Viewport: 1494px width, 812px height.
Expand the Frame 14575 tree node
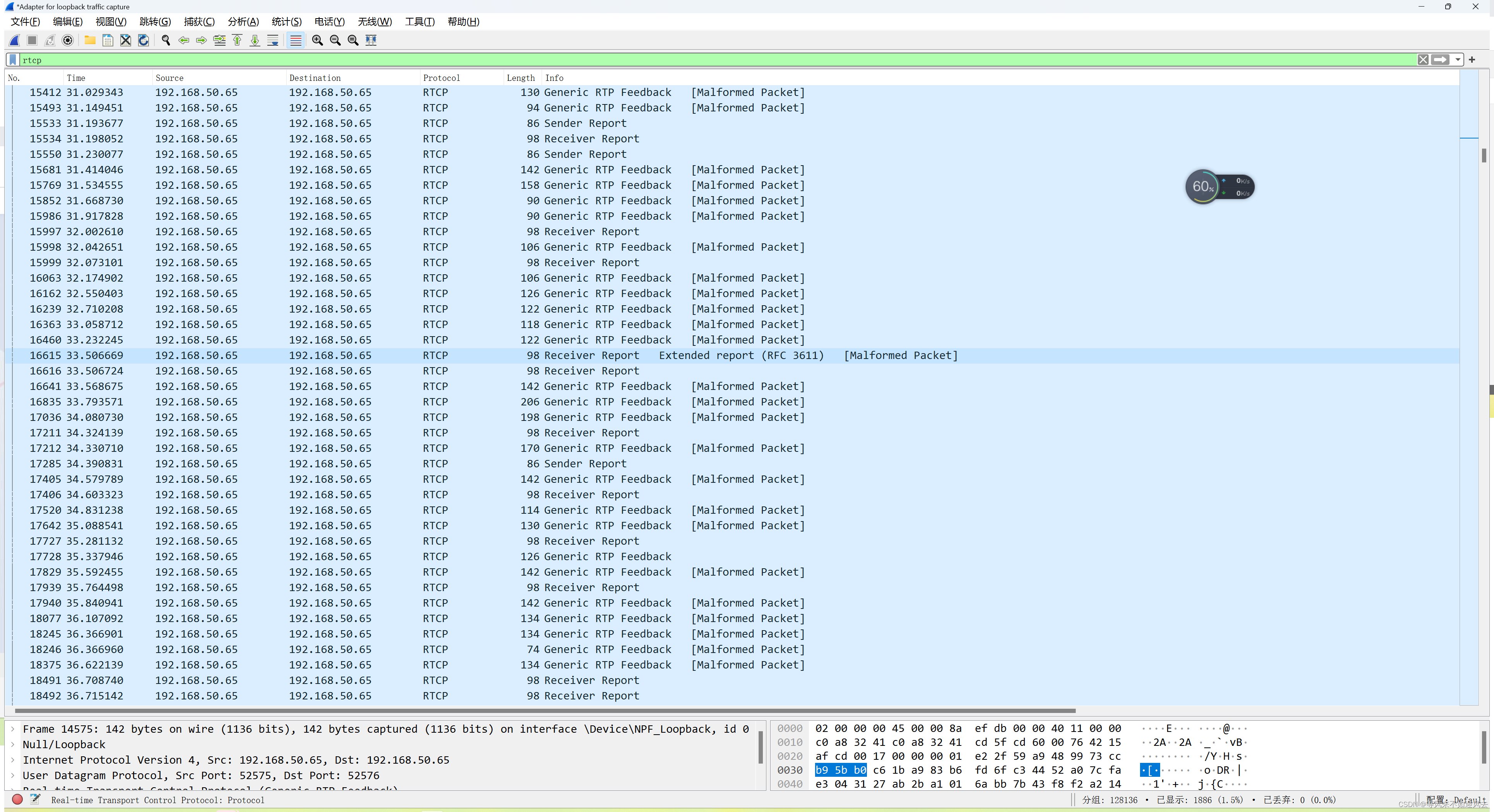pos(13,729)
